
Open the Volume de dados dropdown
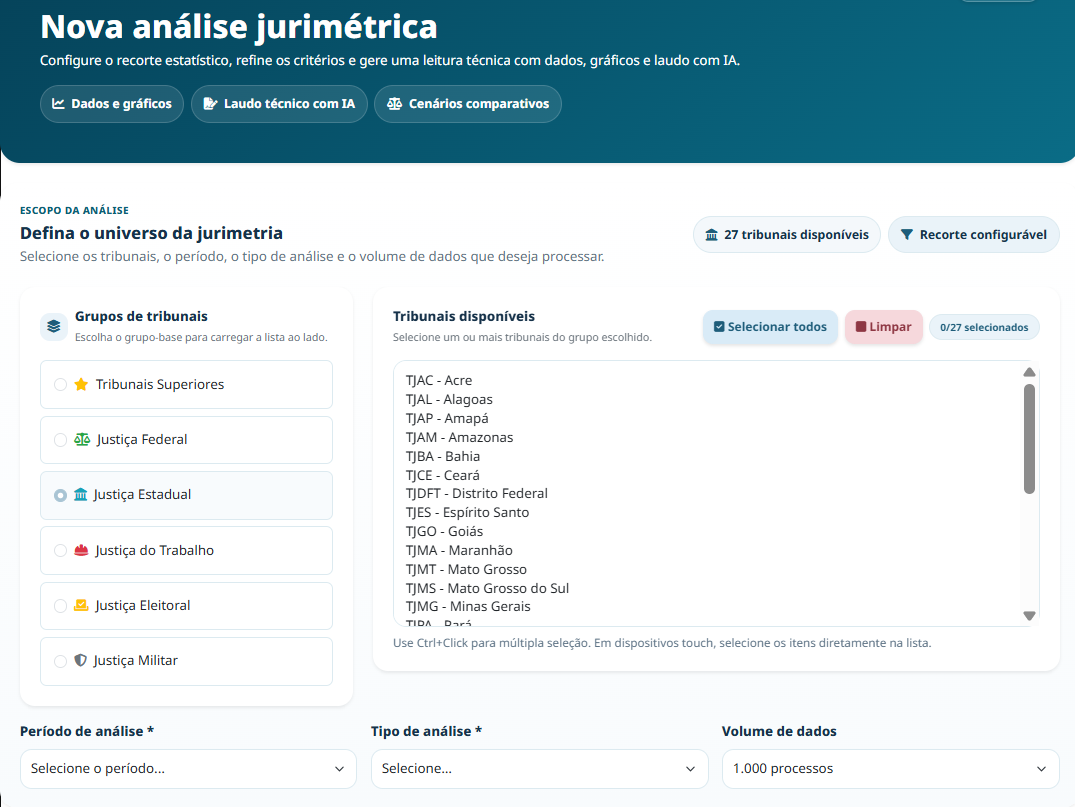[x=890, y=769]
